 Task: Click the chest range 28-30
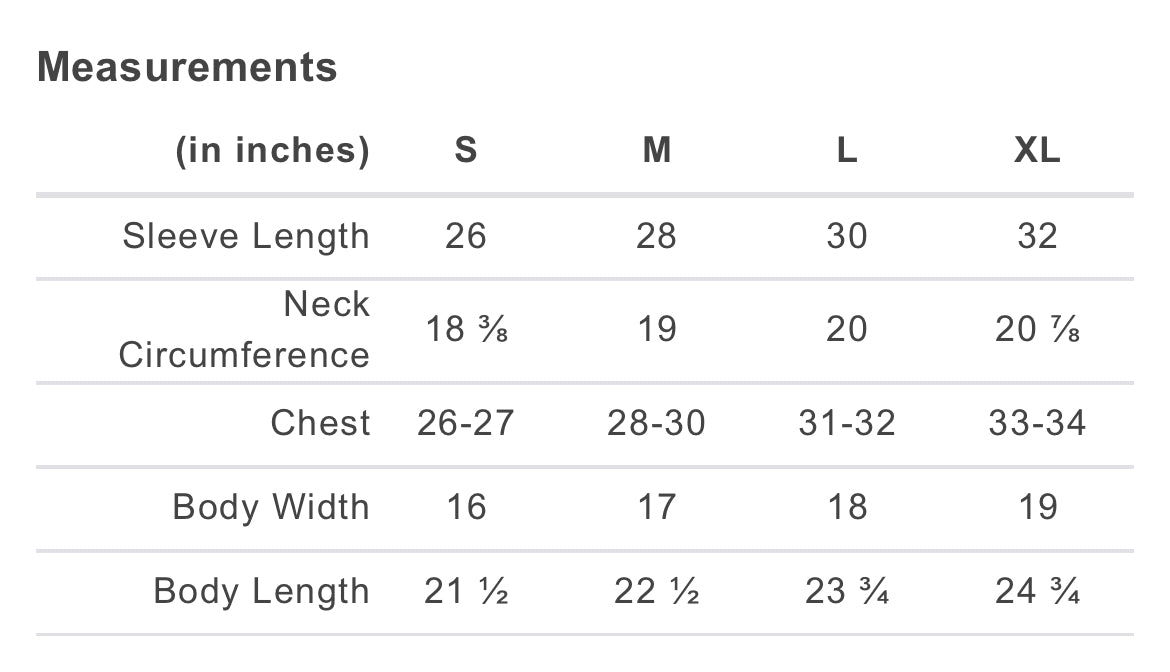click(x=656, y=423)
